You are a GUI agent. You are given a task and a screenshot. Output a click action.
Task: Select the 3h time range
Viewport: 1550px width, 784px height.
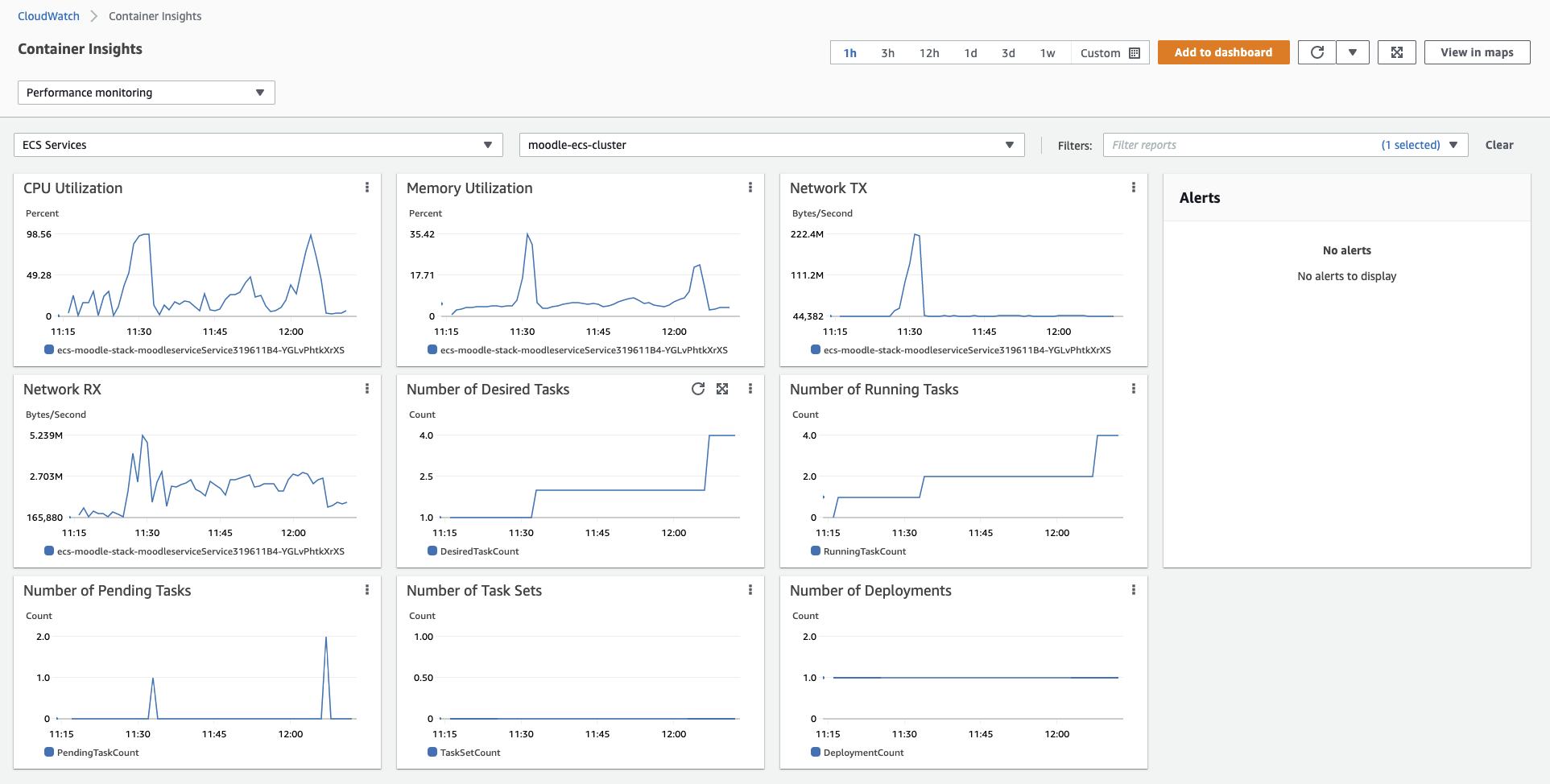coord(887,53)
